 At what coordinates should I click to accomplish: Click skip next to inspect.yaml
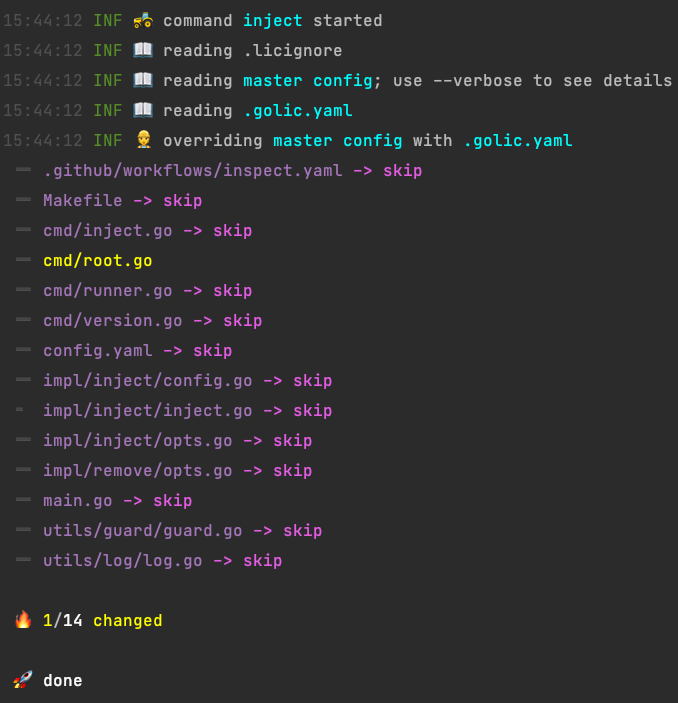coord(403,171)
